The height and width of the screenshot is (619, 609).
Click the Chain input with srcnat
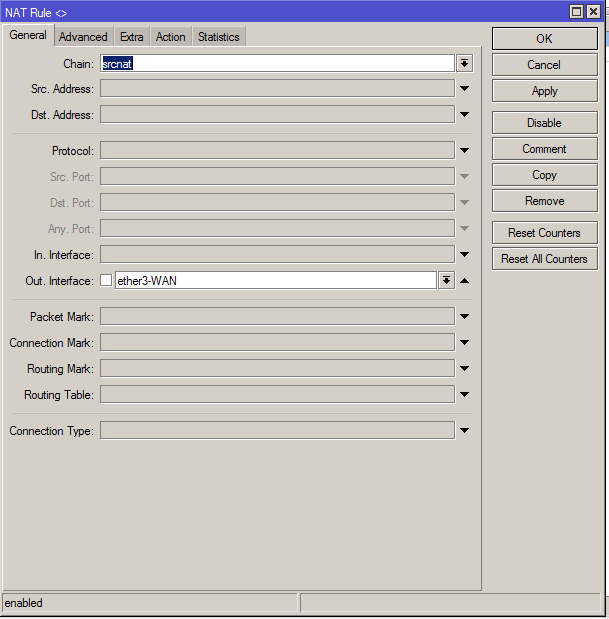pos(277,63)
